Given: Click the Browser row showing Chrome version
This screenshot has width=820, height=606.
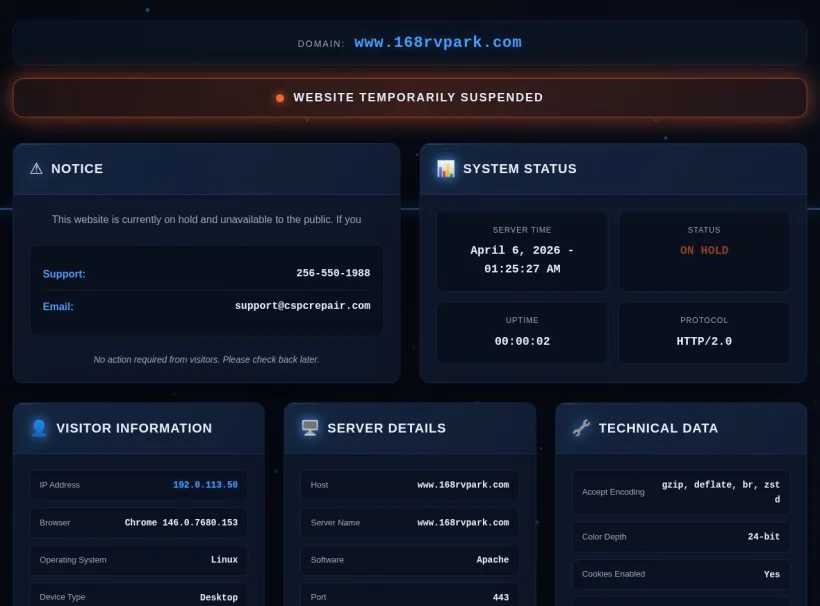Looking at the screenshot, I should coord(139,523).
